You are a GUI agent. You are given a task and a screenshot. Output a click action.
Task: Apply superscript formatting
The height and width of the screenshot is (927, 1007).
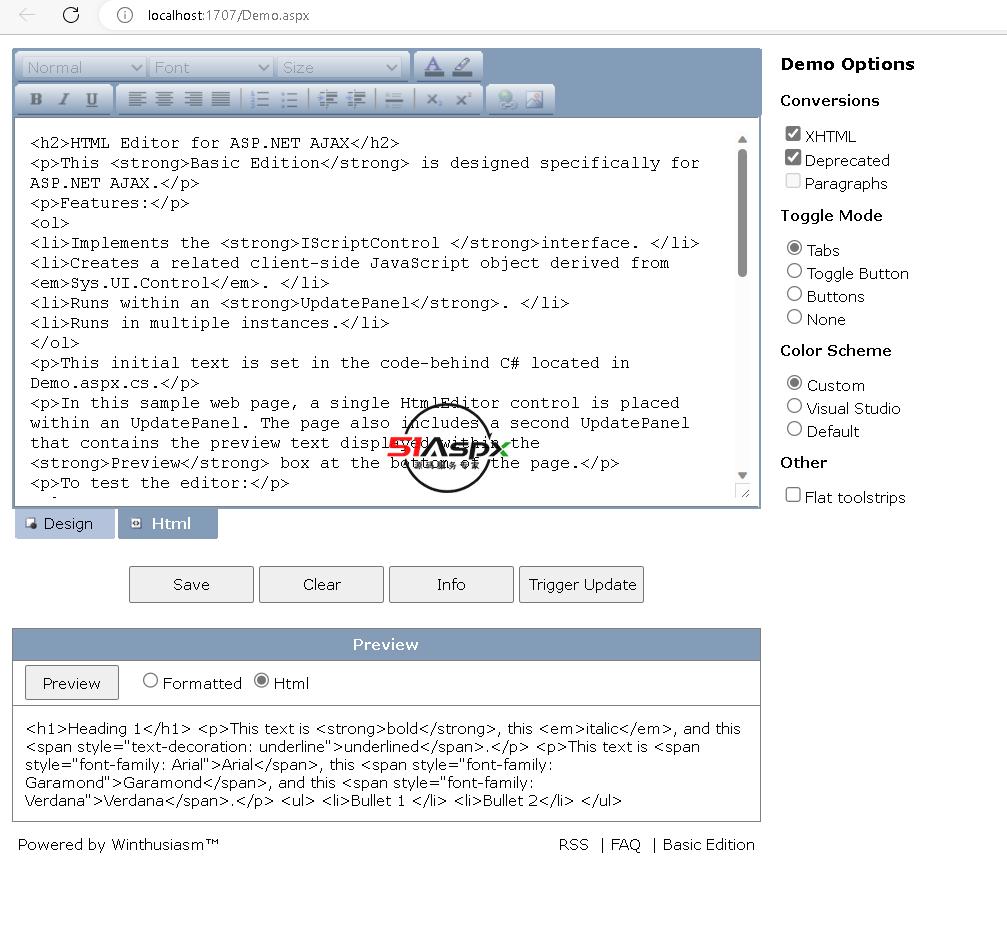(462, 100)
